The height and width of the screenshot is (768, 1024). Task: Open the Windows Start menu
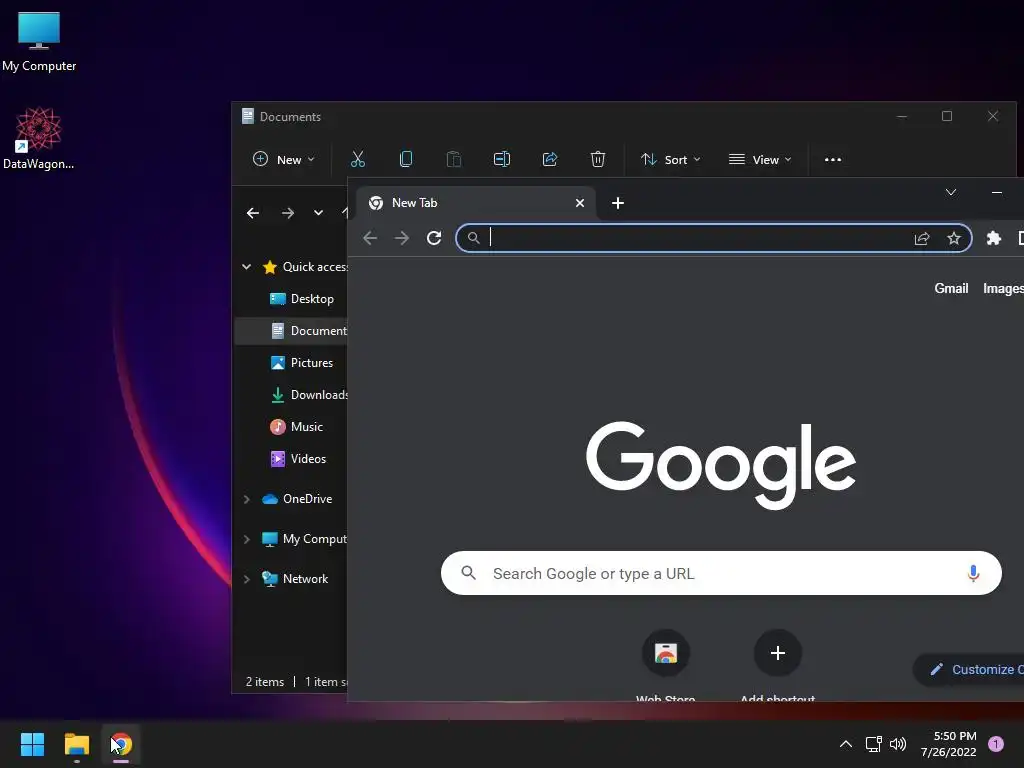(32, 744)
